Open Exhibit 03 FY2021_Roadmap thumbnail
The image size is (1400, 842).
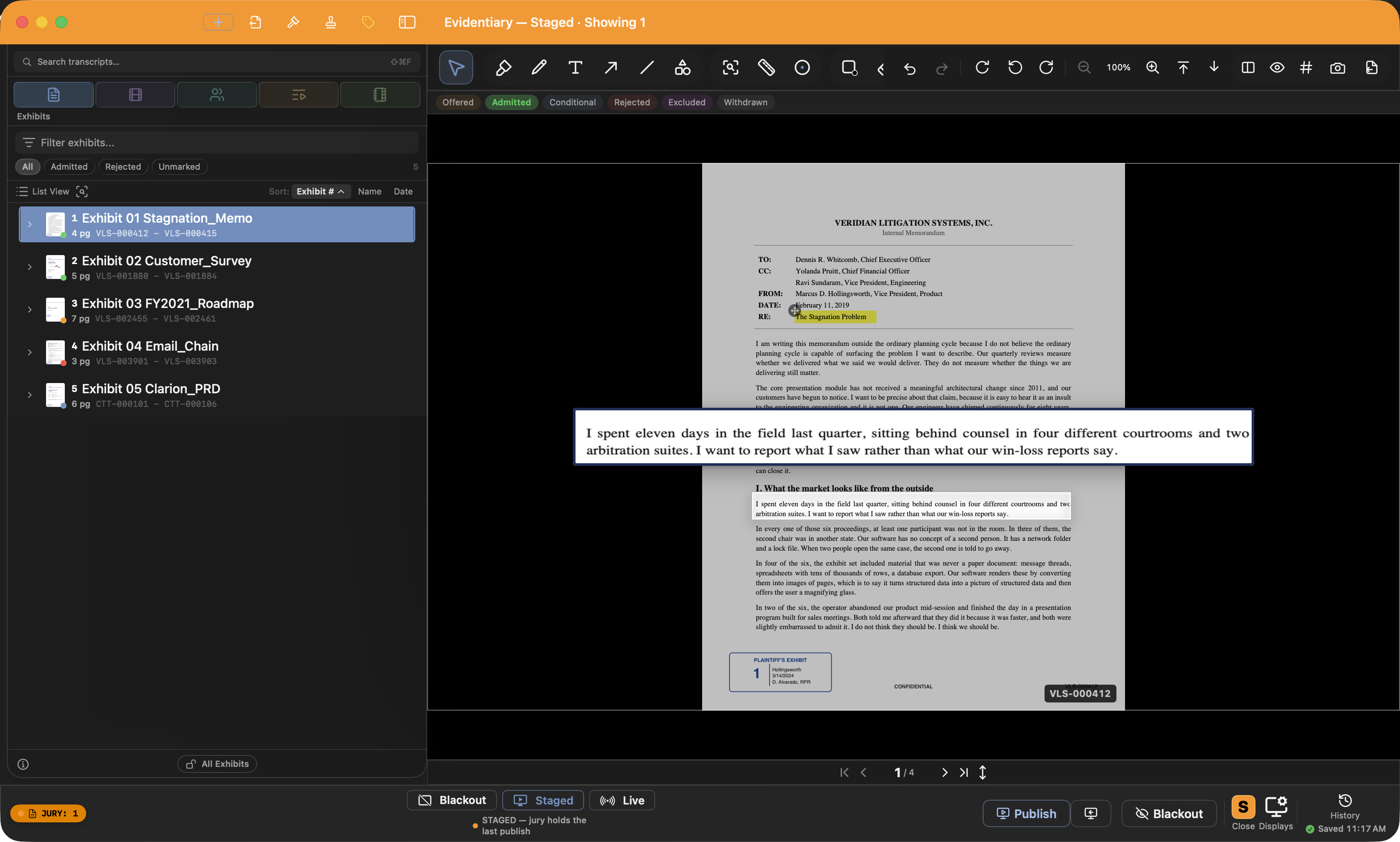(55, 310)
